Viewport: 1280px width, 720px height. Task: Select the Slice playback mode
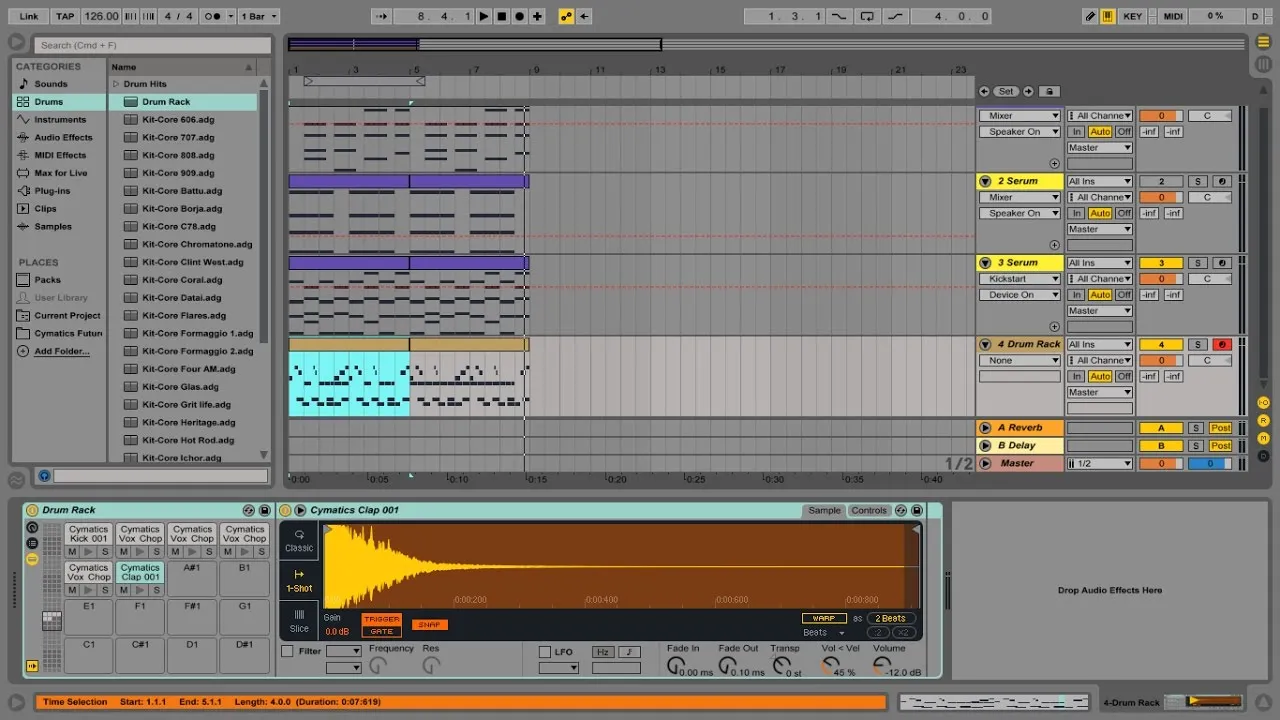tap(299, 620)
